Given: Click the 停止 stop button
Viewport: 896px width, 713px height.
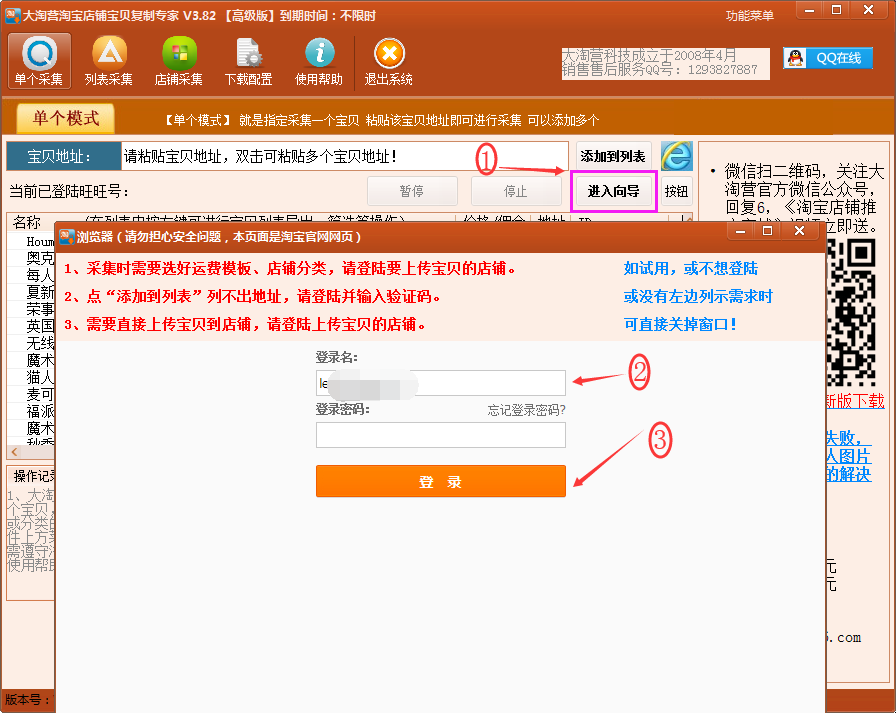Looking at the screenshot, I should click(x=515, y=191).
